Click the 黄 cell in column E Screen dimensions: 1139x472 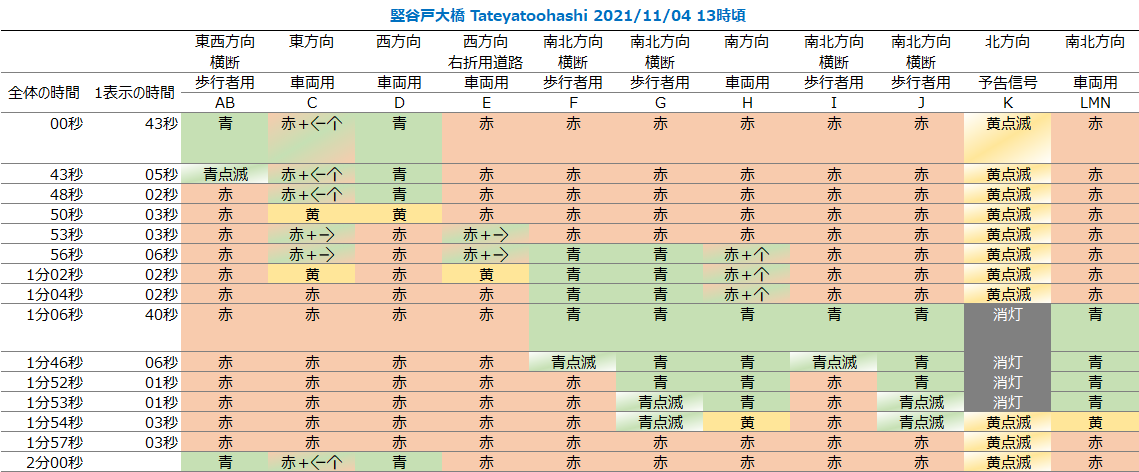pyautogui.click(x=486, y=274)
